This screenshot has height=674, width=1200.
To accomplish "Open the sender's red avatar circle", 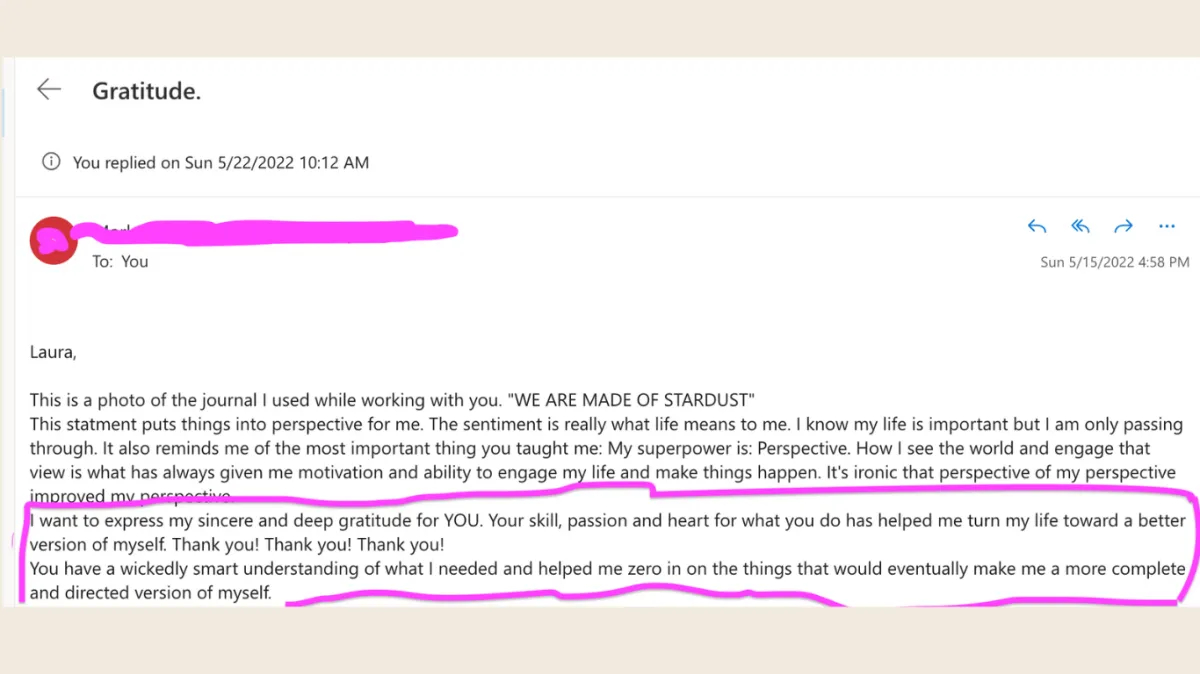I will click(x=53, y=241).
